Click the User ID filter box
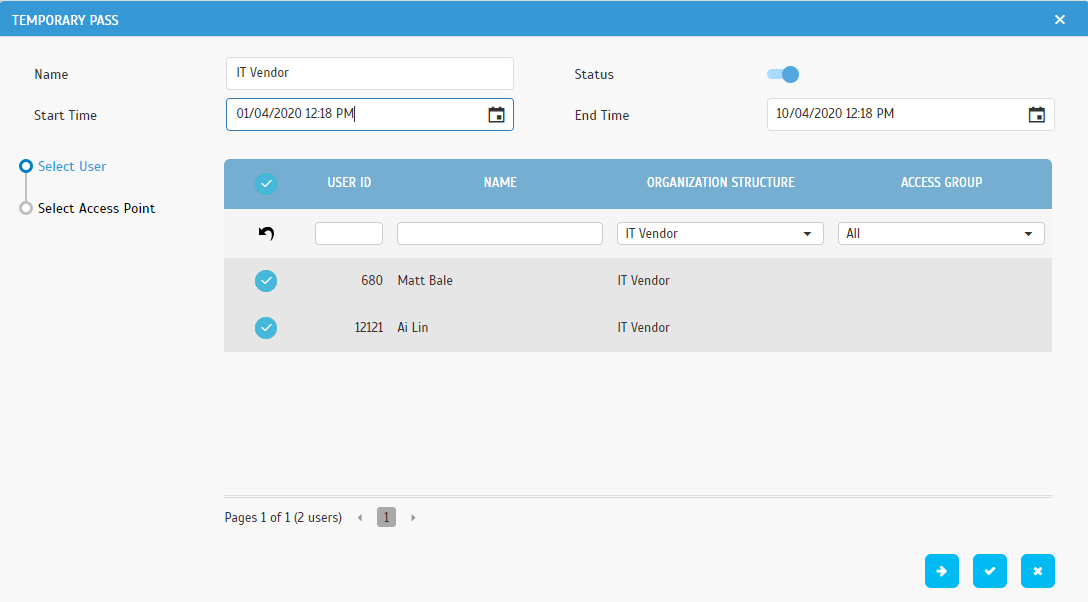 (x=349, y=234)
